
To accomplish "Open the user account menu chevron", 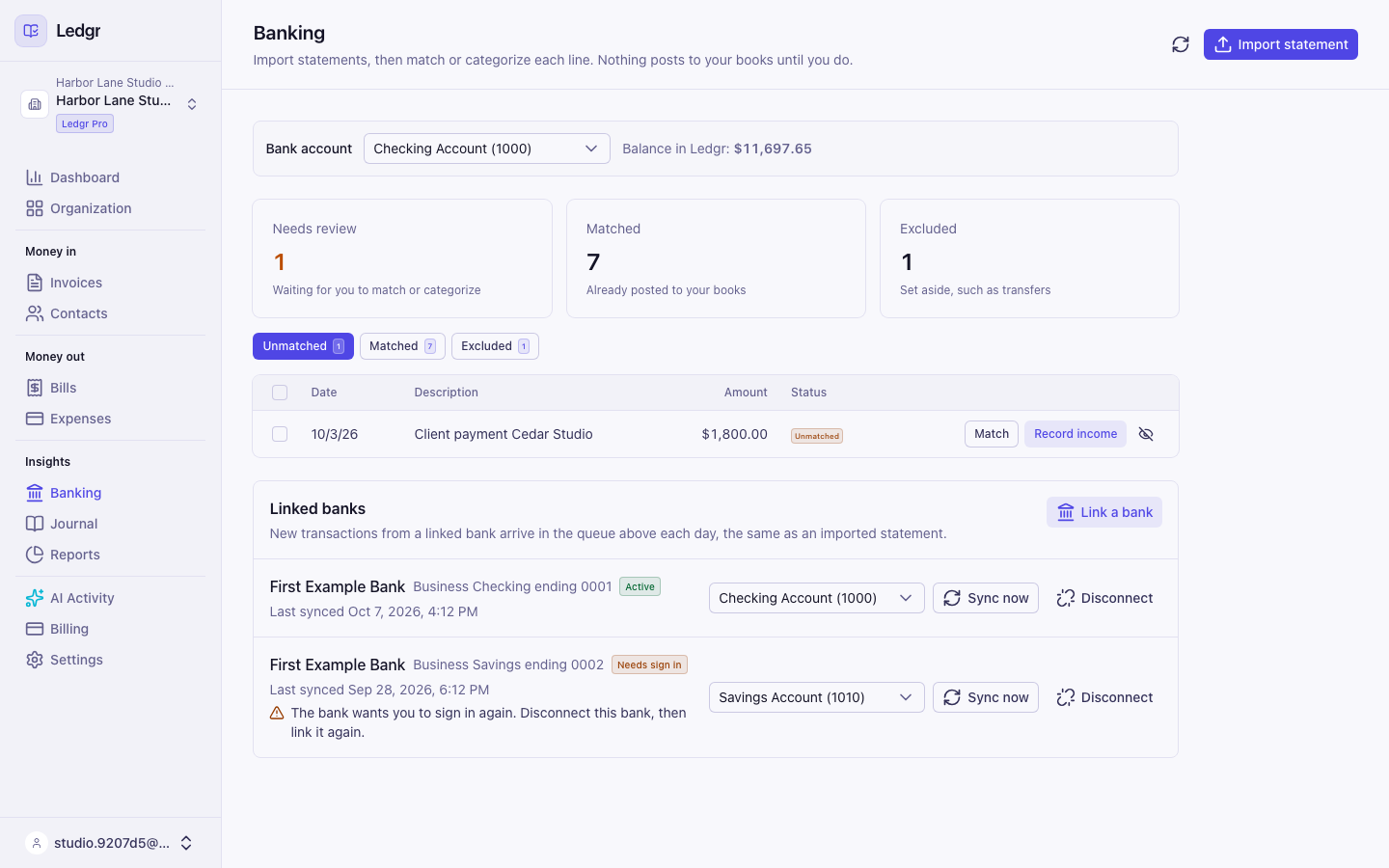I will pyautogui.click(x=186, y=843).
